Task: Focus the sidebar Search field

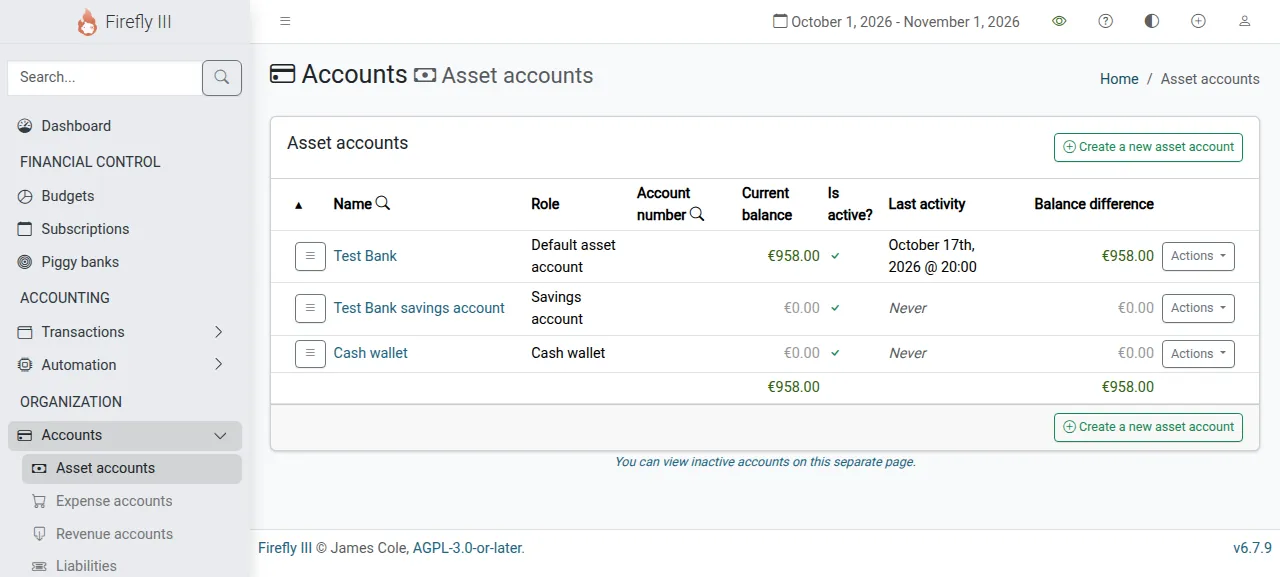Action: (x=104, y=78)
